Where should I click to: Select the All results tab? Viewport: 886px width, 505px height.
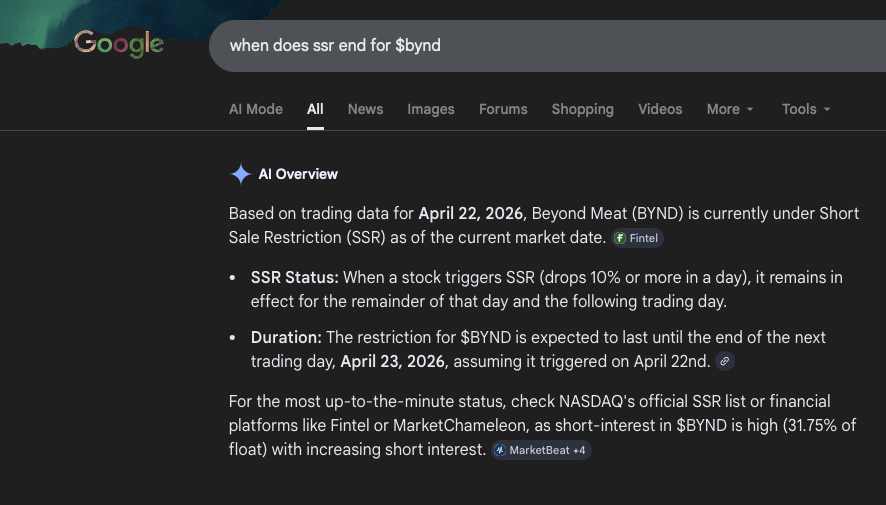(315, 109)
